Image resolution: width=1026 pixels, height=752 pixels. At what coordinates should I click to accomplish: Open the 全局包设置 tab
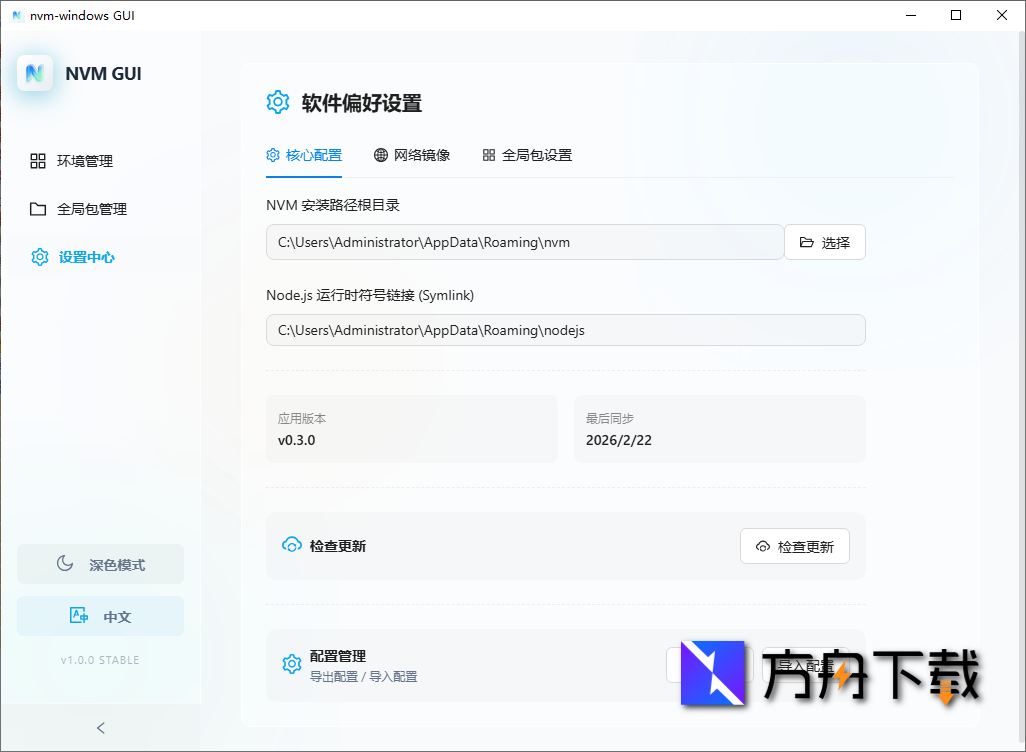pos(527,155)
